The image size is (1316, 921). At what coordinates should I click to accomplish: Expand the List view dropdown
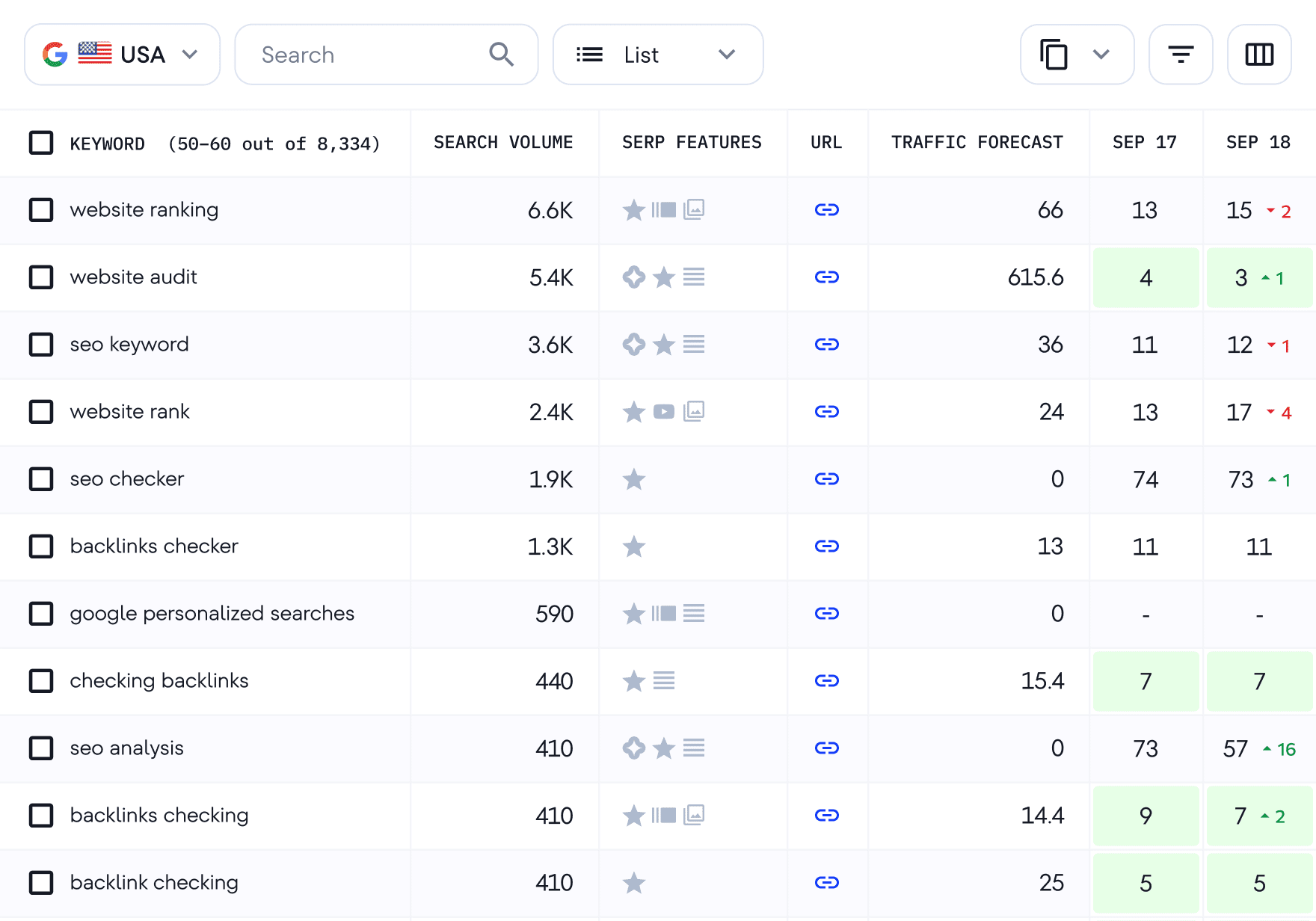pyautogui.click(x=657, y=55)
